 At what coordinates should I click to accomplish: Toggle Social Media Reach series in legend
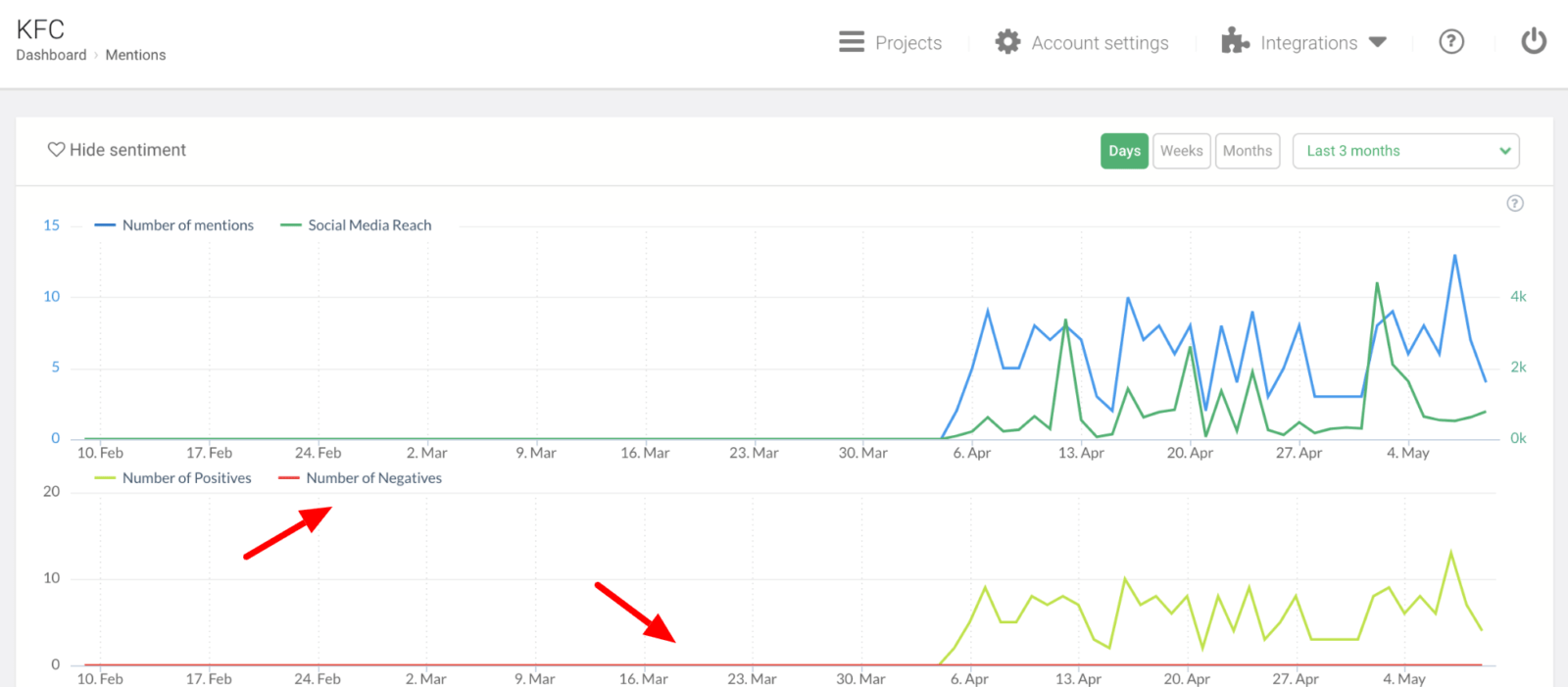point(369,225)
